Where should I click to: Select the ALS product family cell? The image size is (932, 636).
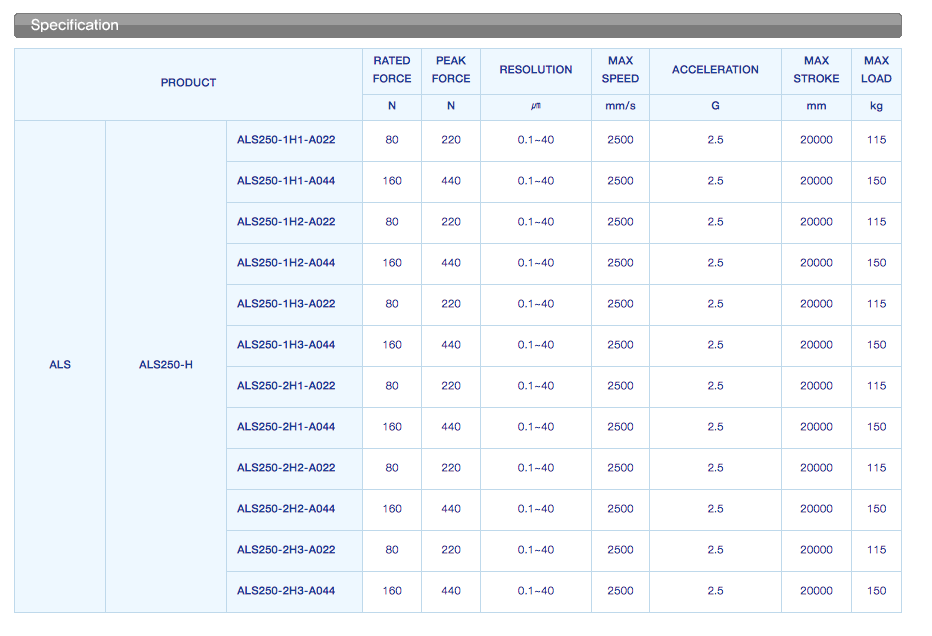60,365
